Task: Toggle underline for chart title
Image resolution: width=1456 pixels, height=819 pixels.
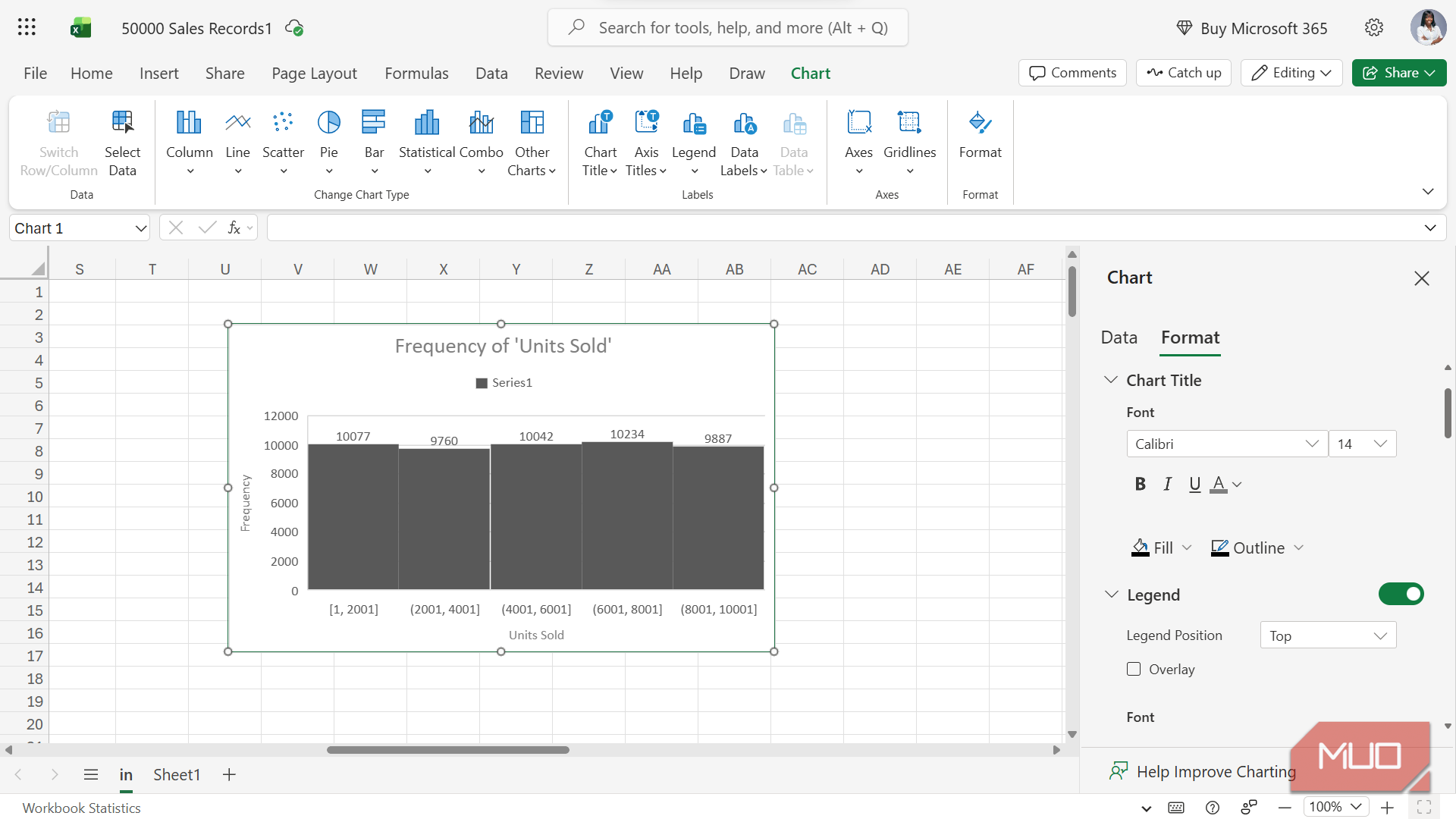Action: [x=1195, y=484]
